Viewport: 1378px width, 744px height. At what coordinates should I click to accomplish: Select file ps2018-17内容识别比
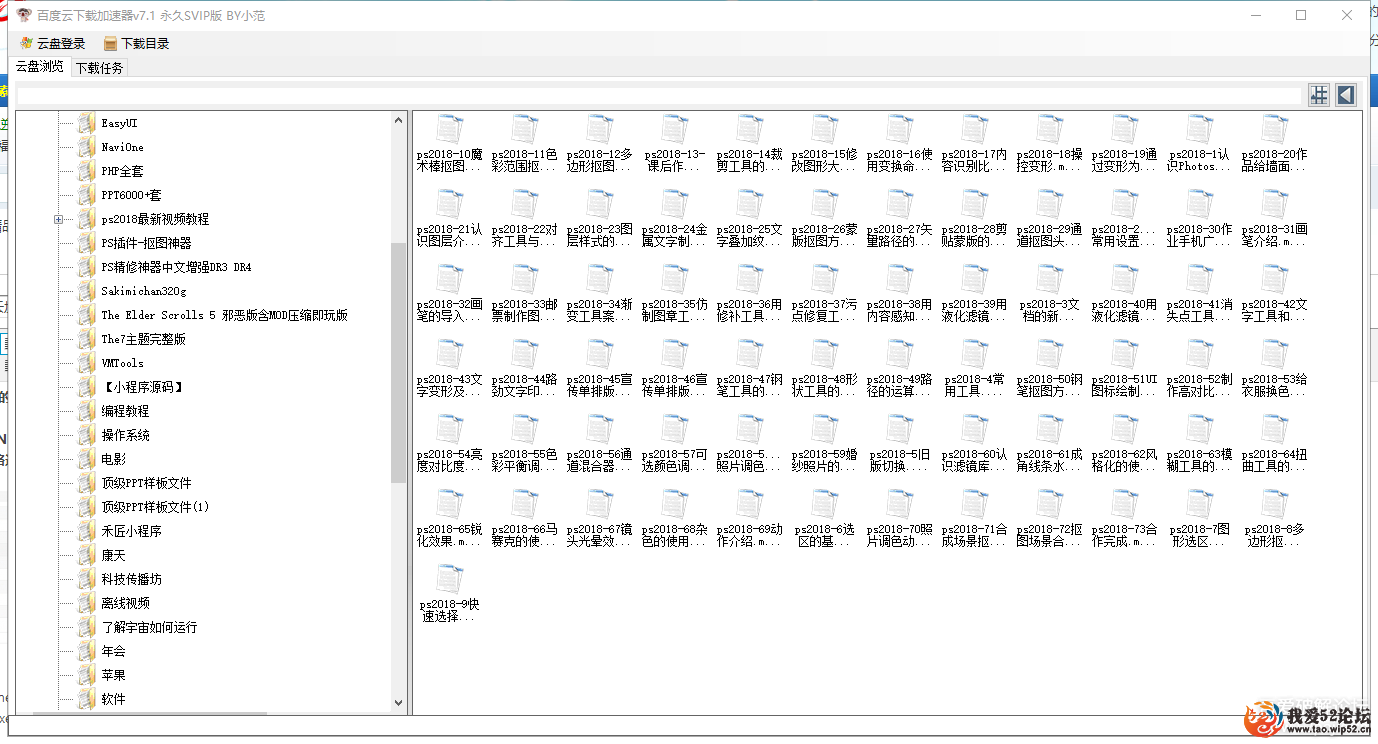click(x=975, y=144)
